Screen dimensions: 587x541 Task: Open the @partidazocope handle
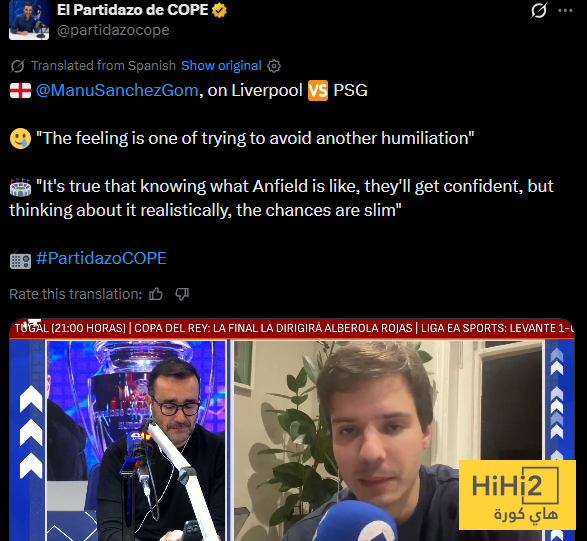click(113, 30)
